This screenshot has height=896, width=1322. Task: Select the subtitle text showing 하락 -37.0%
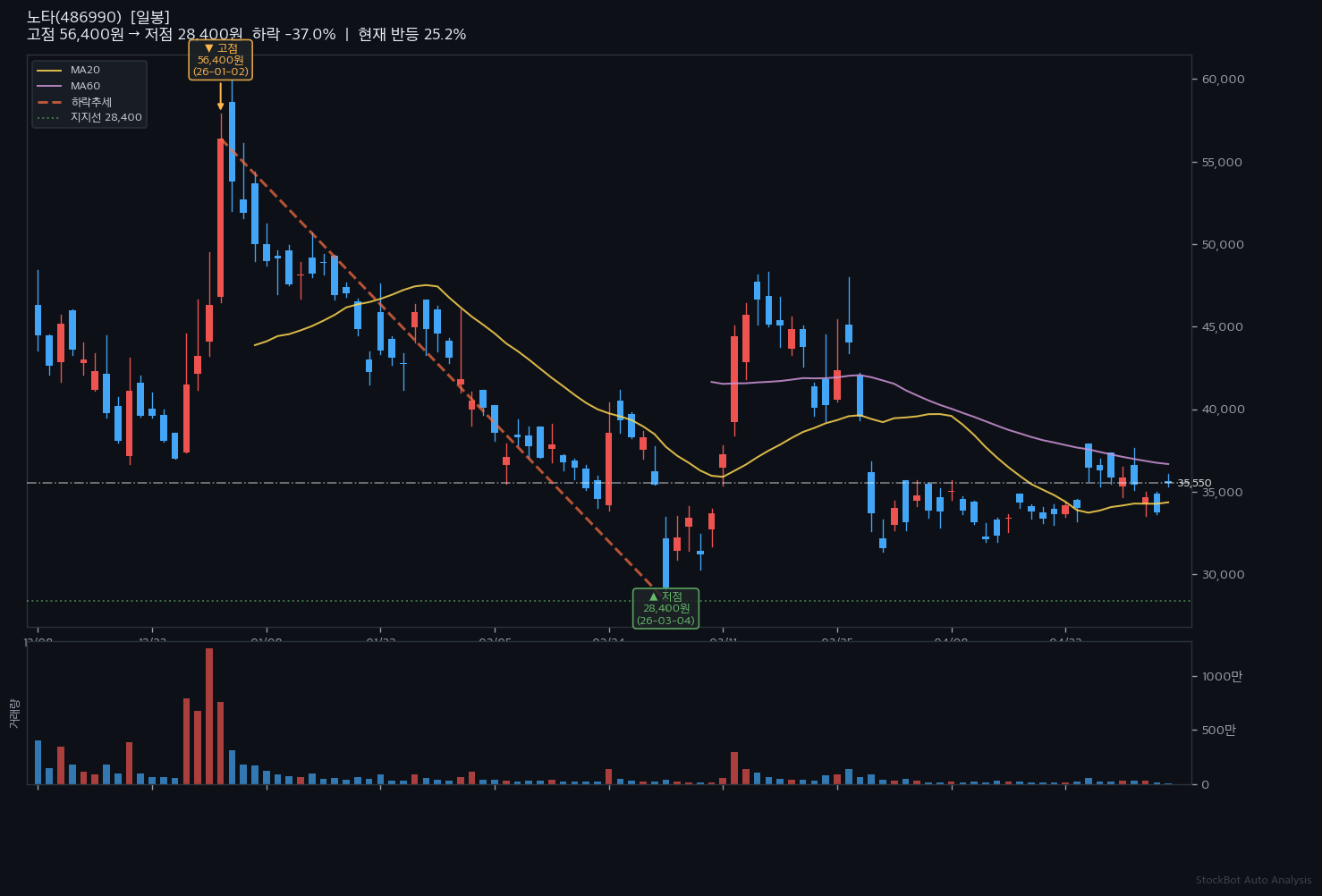tap(294, 35)
